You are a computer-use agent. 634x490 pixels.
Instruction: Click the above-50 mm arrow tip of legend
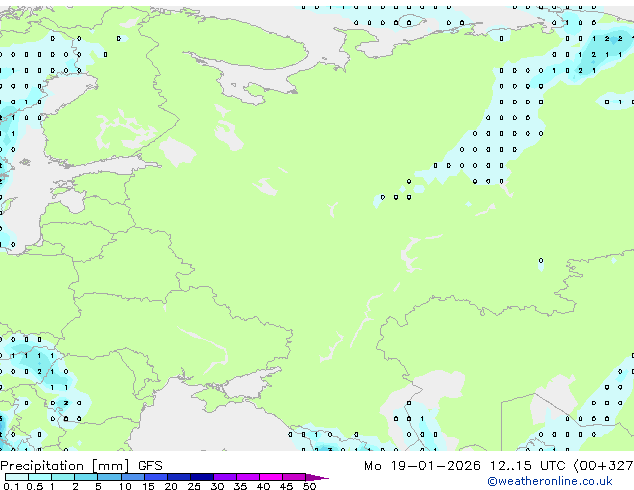[317, 477]
